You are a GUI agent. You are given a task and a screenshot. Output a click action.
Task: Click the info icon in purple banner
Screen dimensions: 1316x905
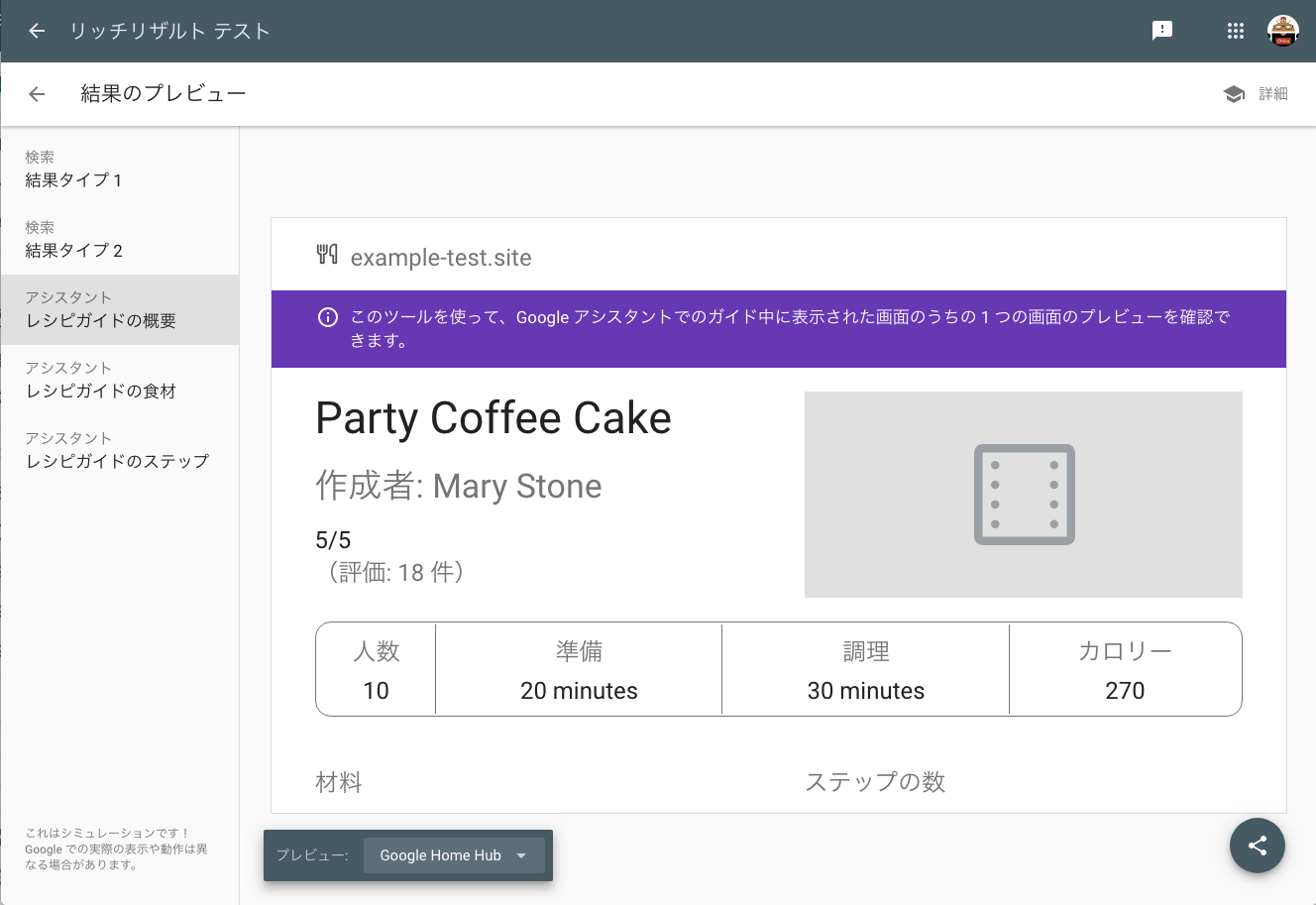coord(328,317)
